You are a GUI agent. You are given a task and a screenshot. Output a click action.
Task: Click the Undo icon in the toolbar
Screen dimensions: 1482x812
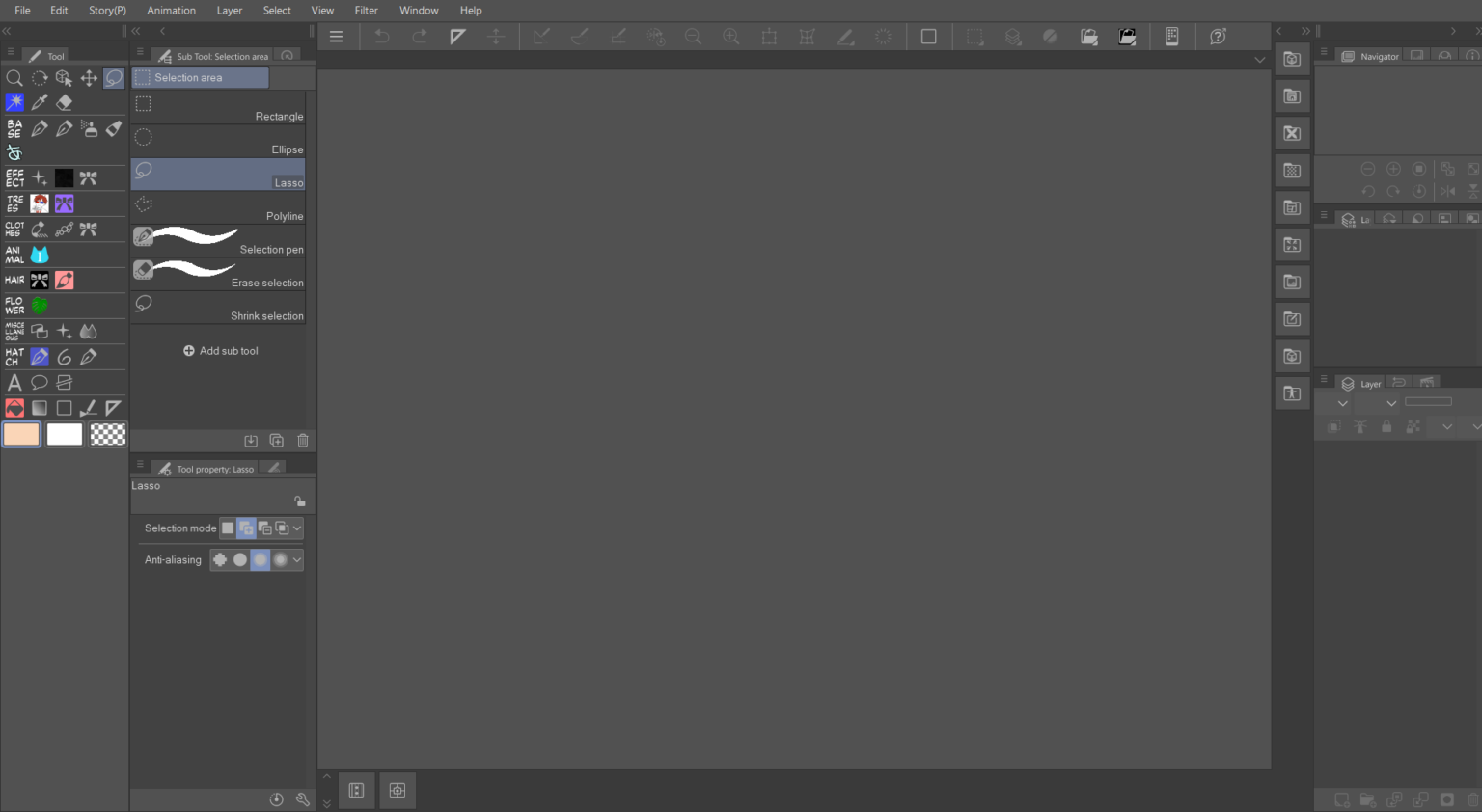coord(381,36)
